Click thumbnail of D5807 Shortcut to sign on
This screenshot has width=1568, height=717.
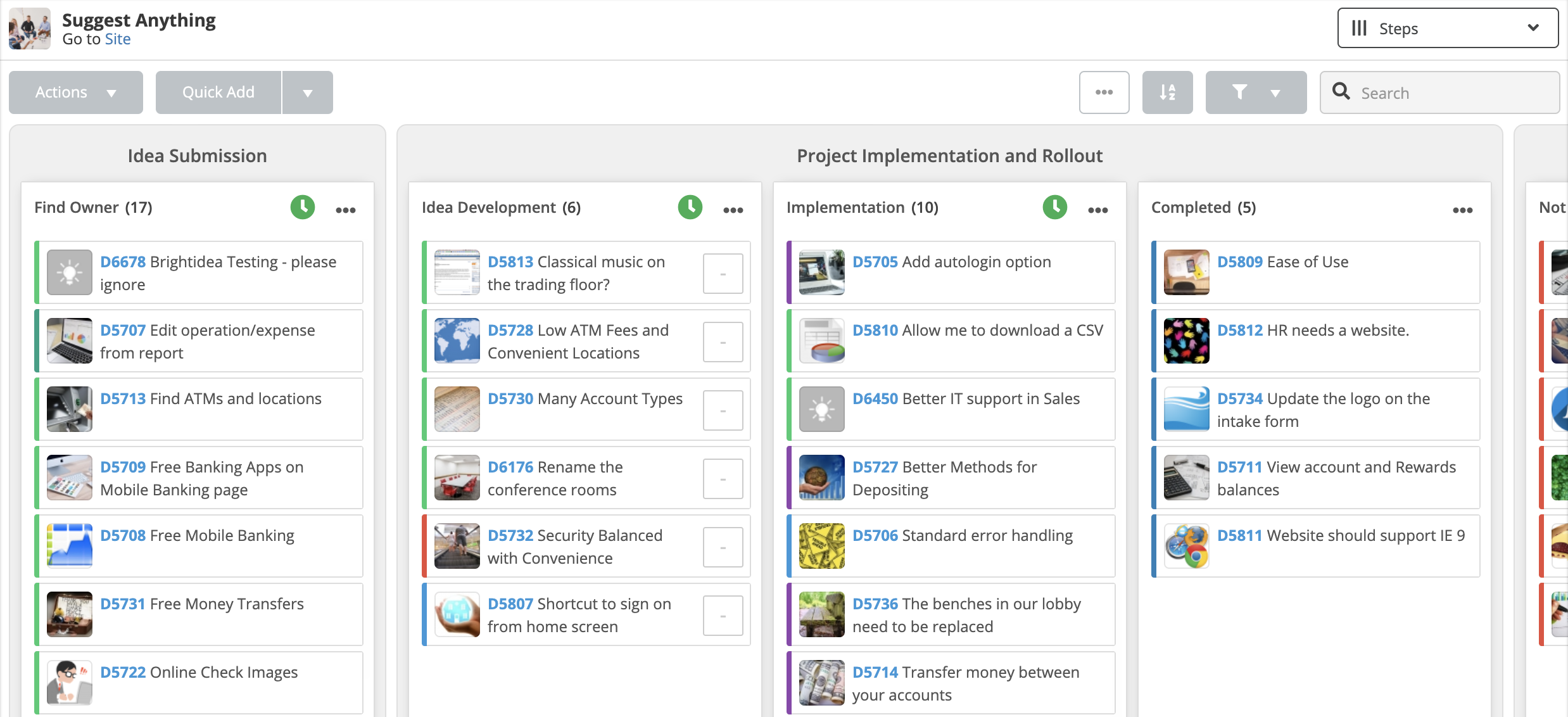point(457,614)
